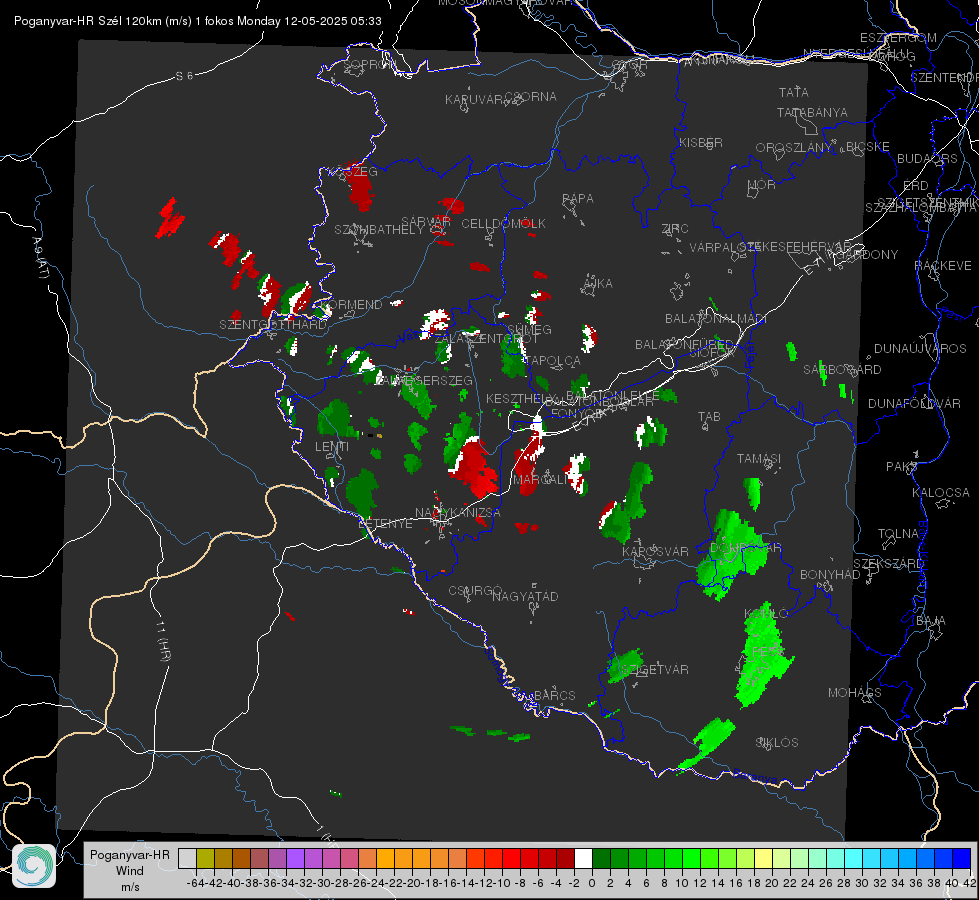Screen dimensions: 979x900
Task: Click the SUMEG city label
Action: [529, 329]
